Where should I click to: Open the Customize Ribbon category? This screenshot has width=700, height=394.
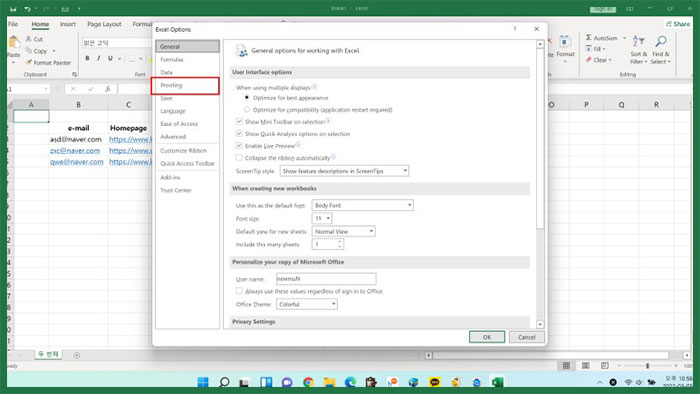[183, 150]
